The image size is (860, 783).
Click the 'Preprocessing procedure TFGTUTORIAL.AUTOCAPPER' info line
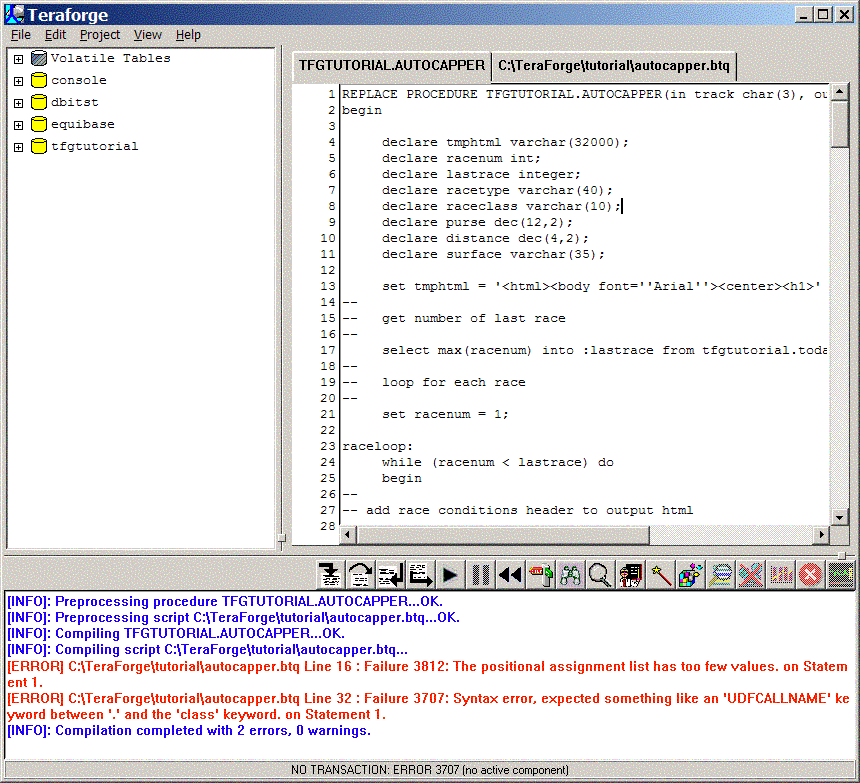point(224,602)
